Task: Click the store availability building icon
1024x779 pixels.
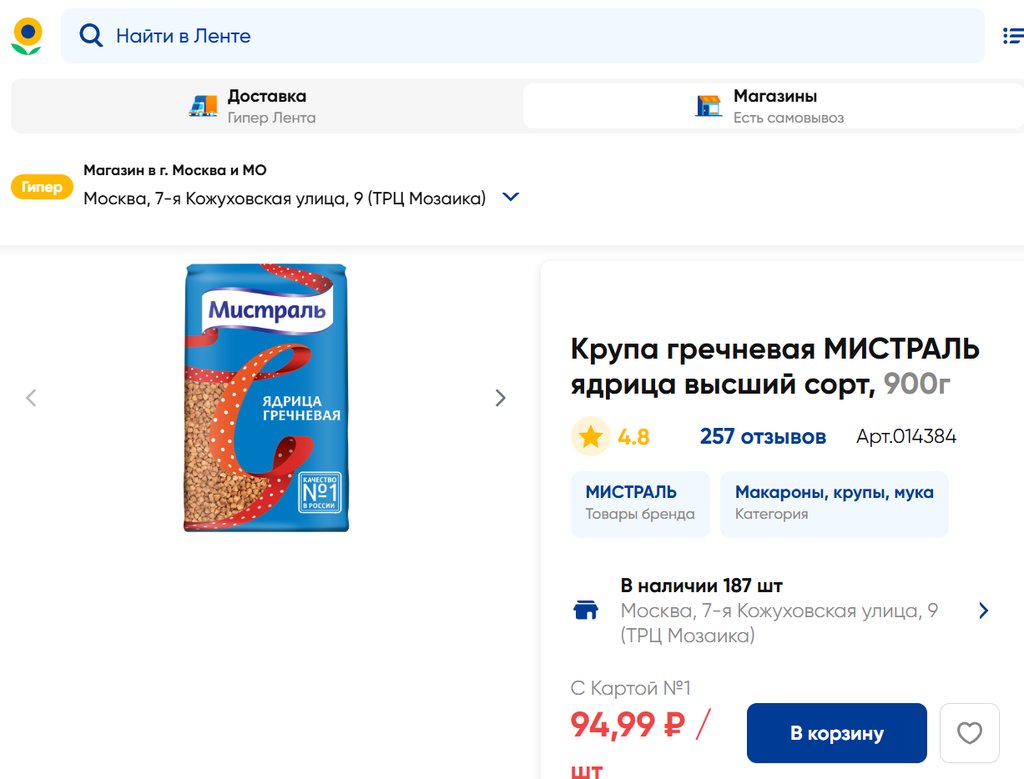Action: (x=585, y=610)
